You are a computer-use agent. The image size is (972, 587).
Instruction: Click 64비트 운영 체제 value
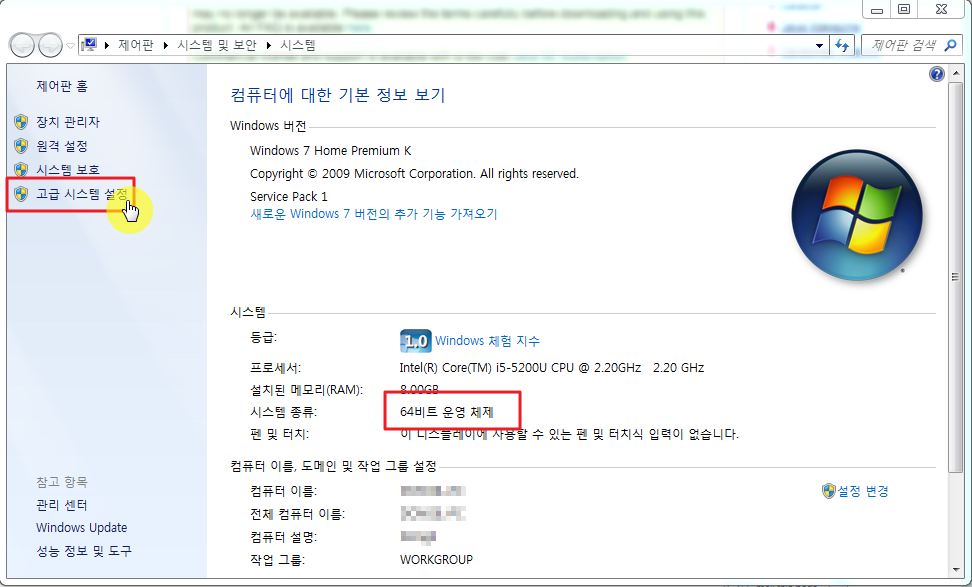(446, 412)
